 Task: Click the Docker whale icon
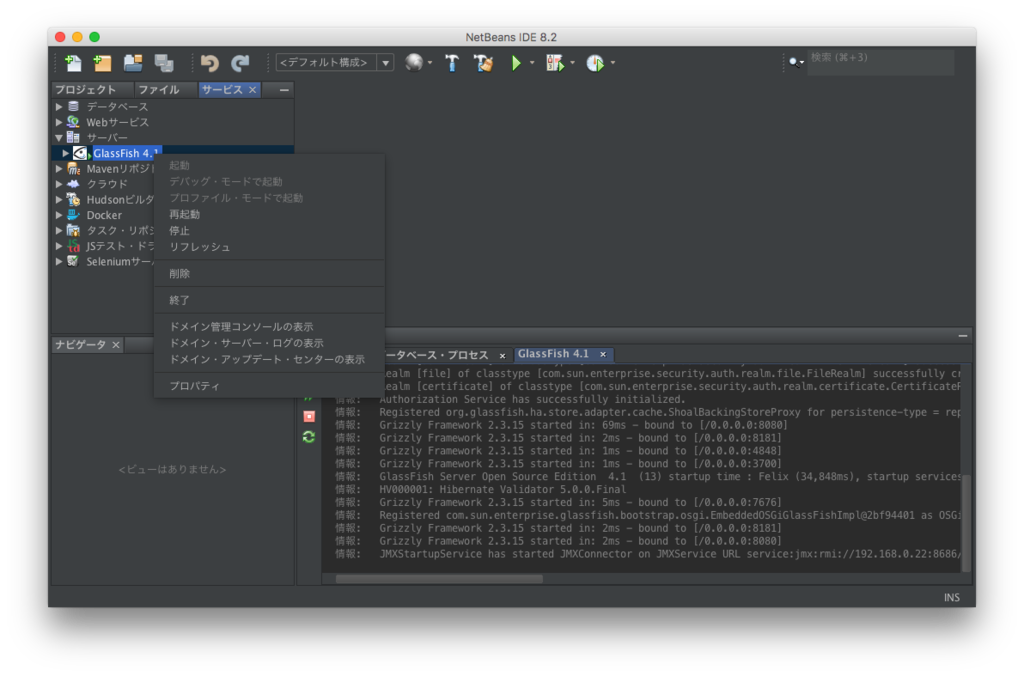pos(73,215)
